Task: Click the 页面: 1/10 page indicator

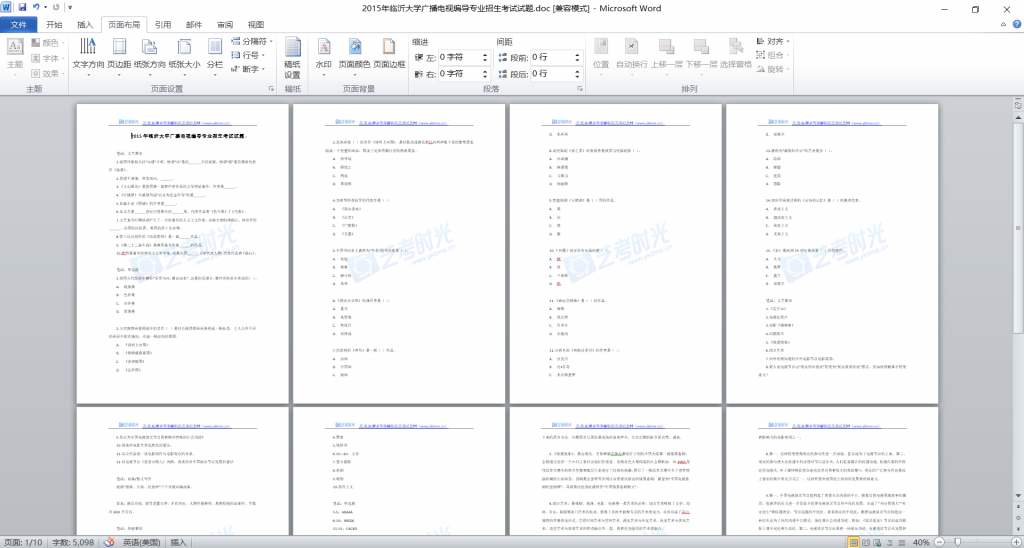Action: 23,541
